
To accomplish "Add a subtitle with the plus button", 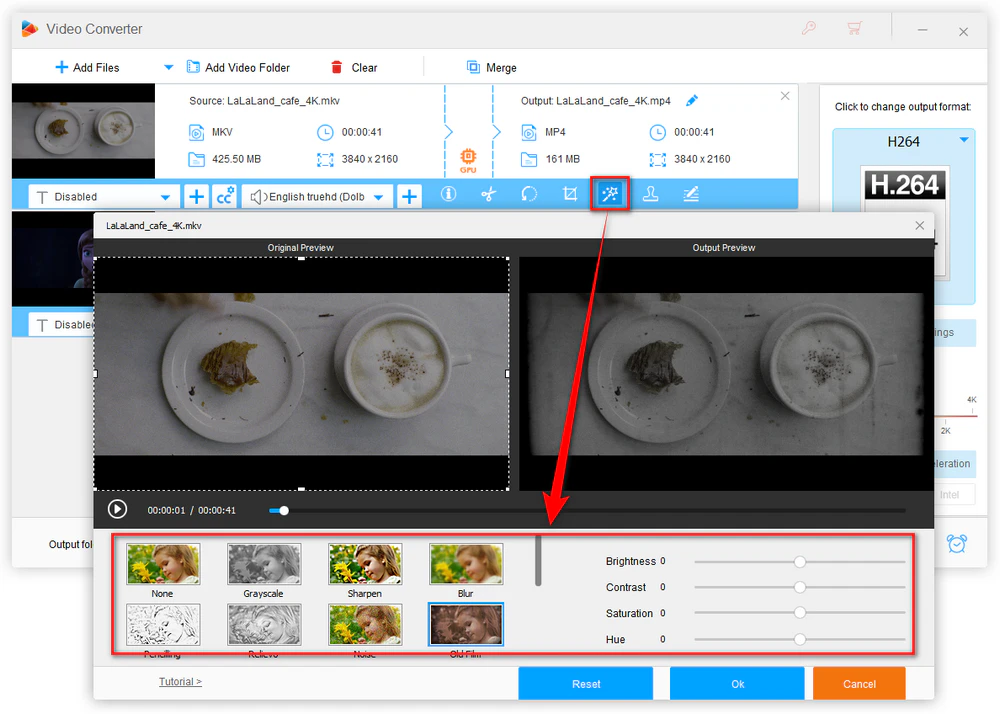I will point(196,196).
